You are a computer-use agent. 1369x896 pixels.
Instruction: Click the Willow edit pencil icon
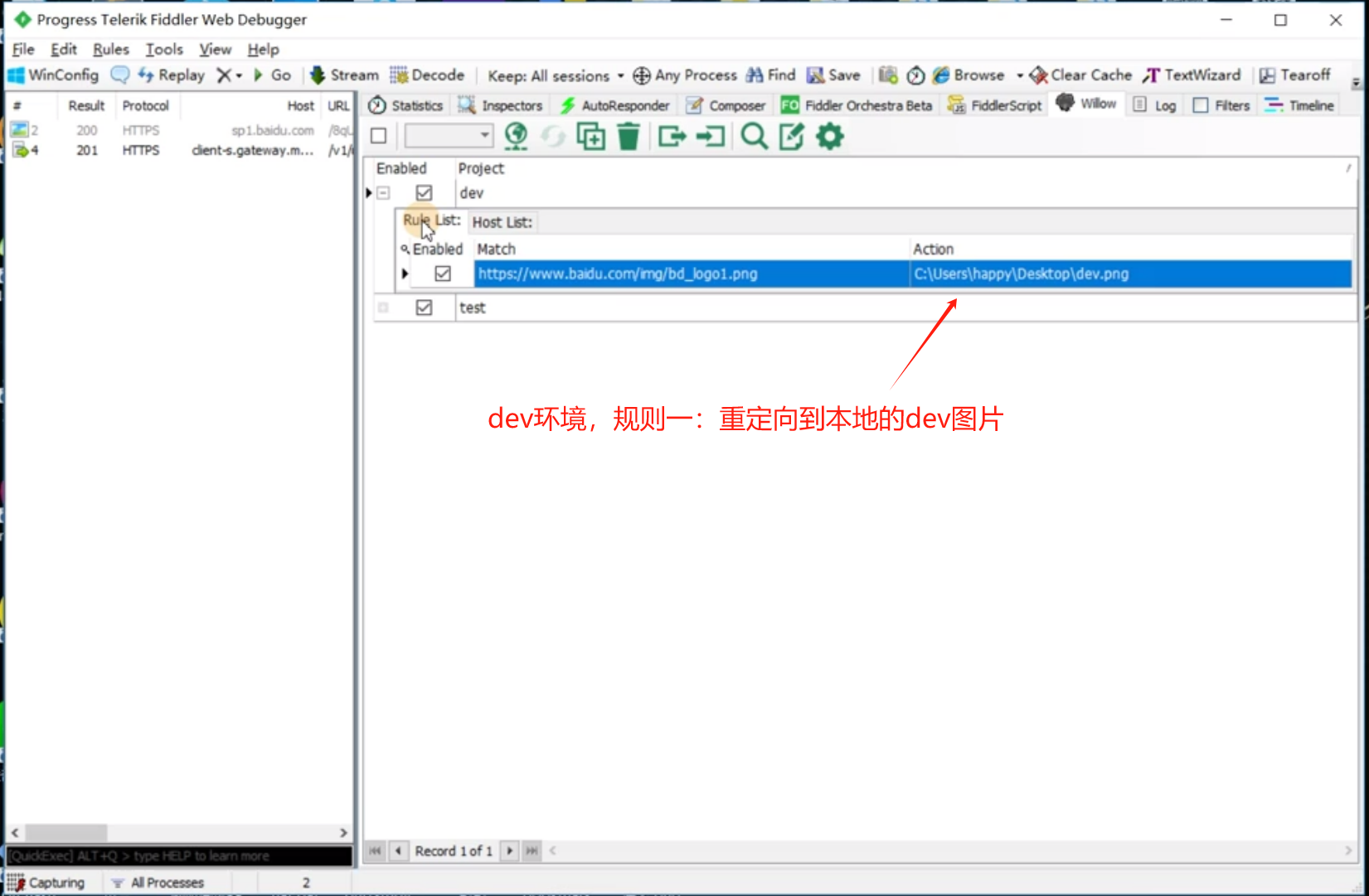(x=792, y=136)
